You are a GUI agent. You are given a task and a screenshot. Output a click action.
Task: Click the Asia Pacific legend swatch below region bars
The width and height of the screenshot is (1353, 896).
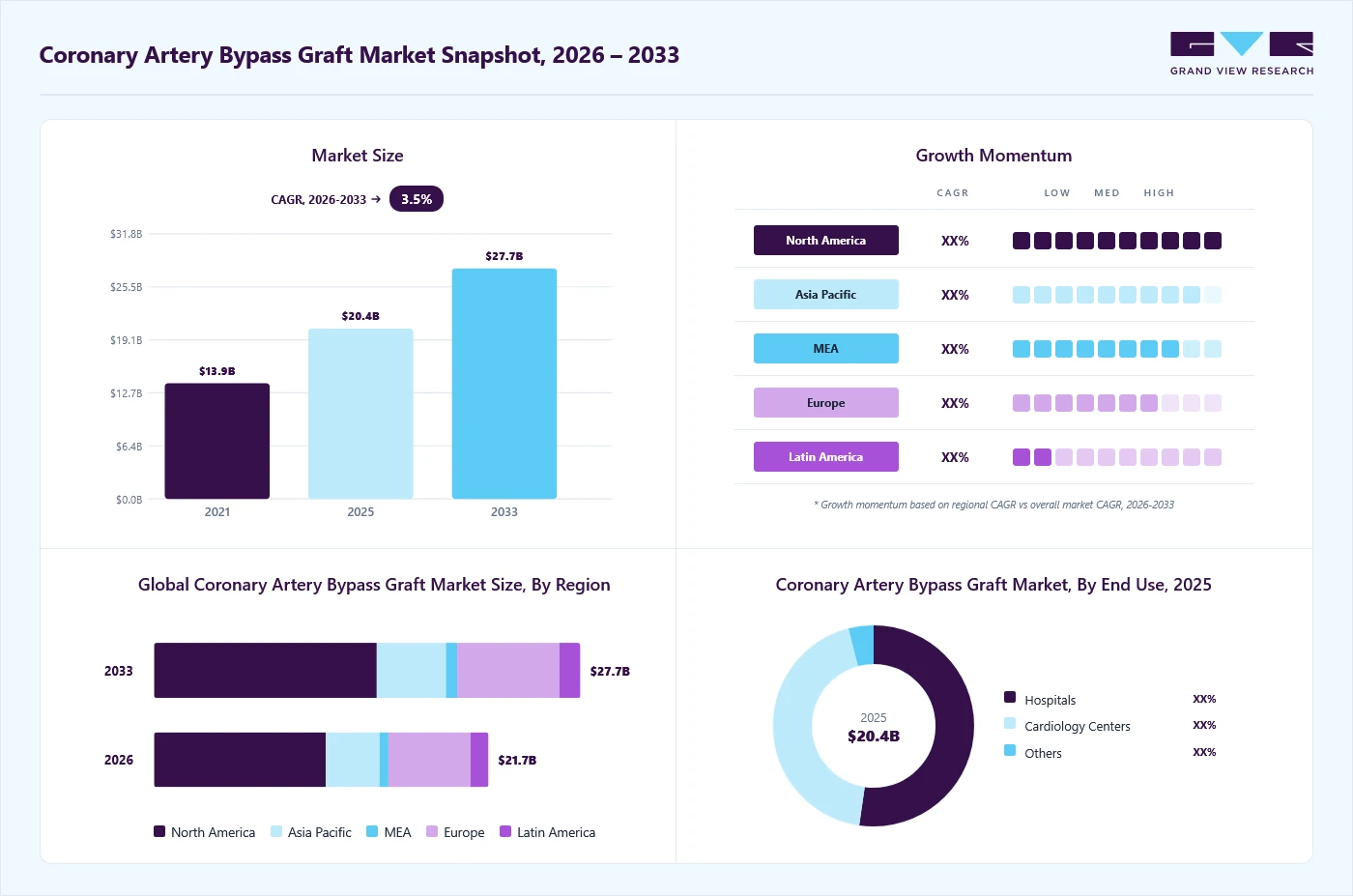coord(276,831)
